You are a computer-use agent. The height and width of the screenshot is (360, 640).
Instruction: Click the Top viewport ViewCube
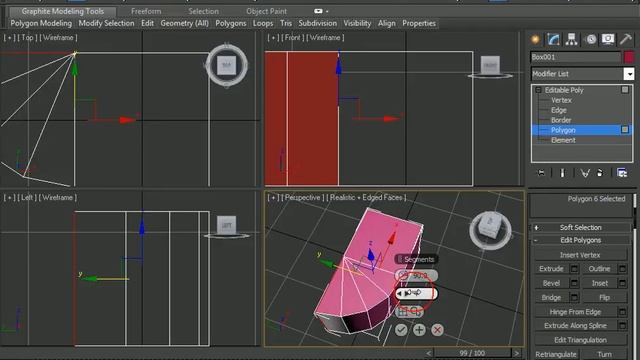coord(227,65)
